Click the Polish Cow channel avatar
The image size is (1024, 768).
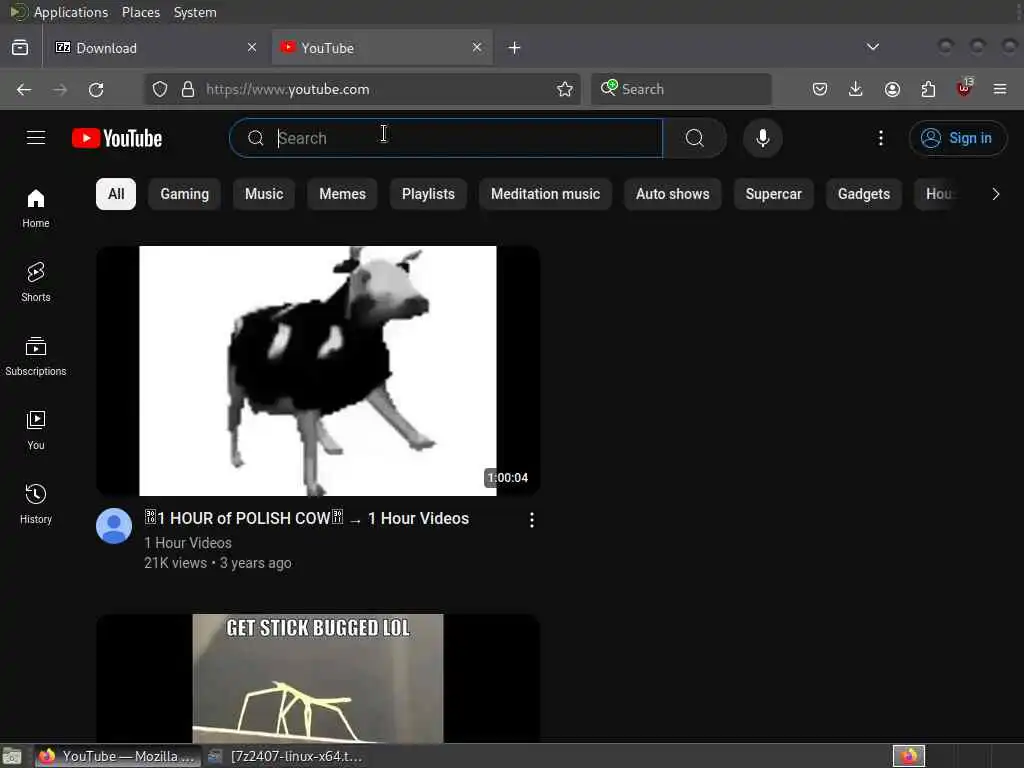click(x=114, y=526)
